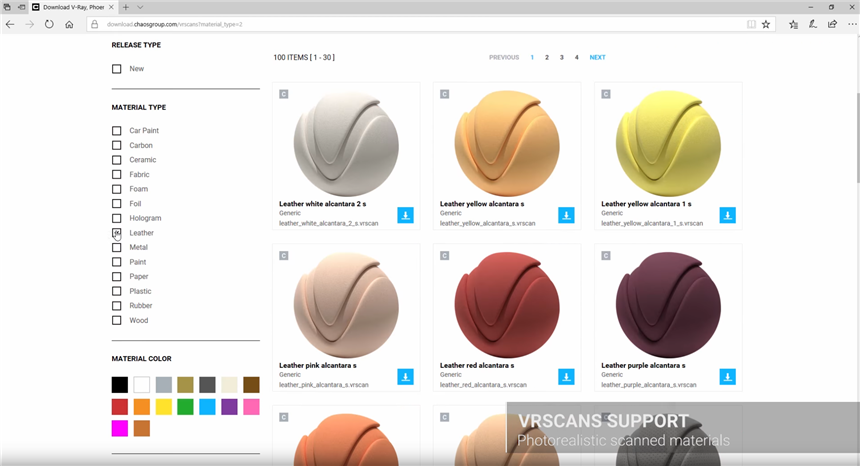860x466 pixels.
Task: Click download icon for Leather red alcantara
Action: 566,377
